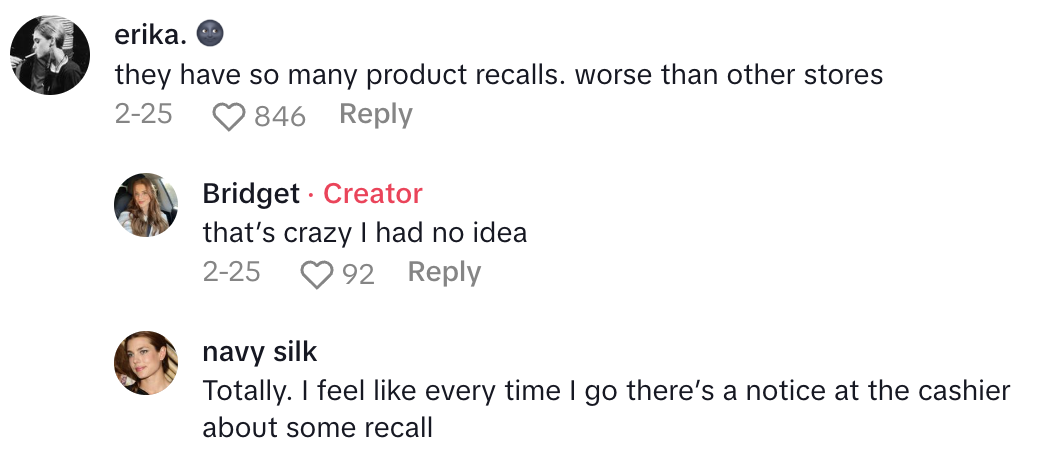Click the moon emoji beside erika's name

tap(210, 35)
